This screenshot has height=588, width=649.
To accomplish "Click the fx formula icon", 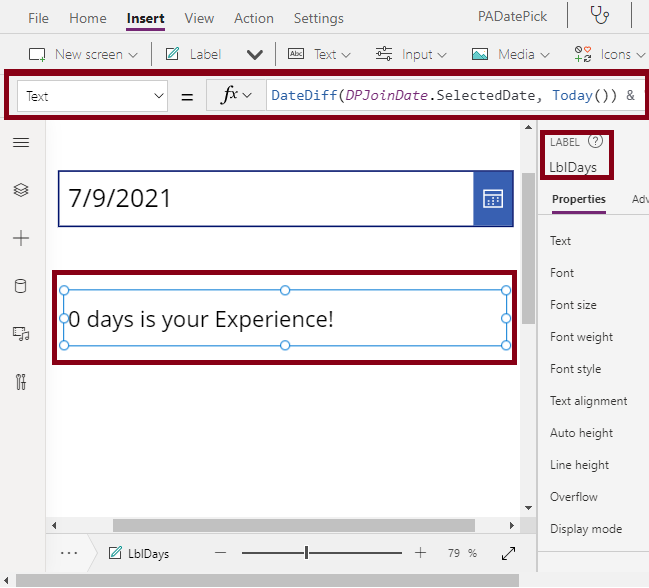I will pyautogui.click(x=229, y=95).
